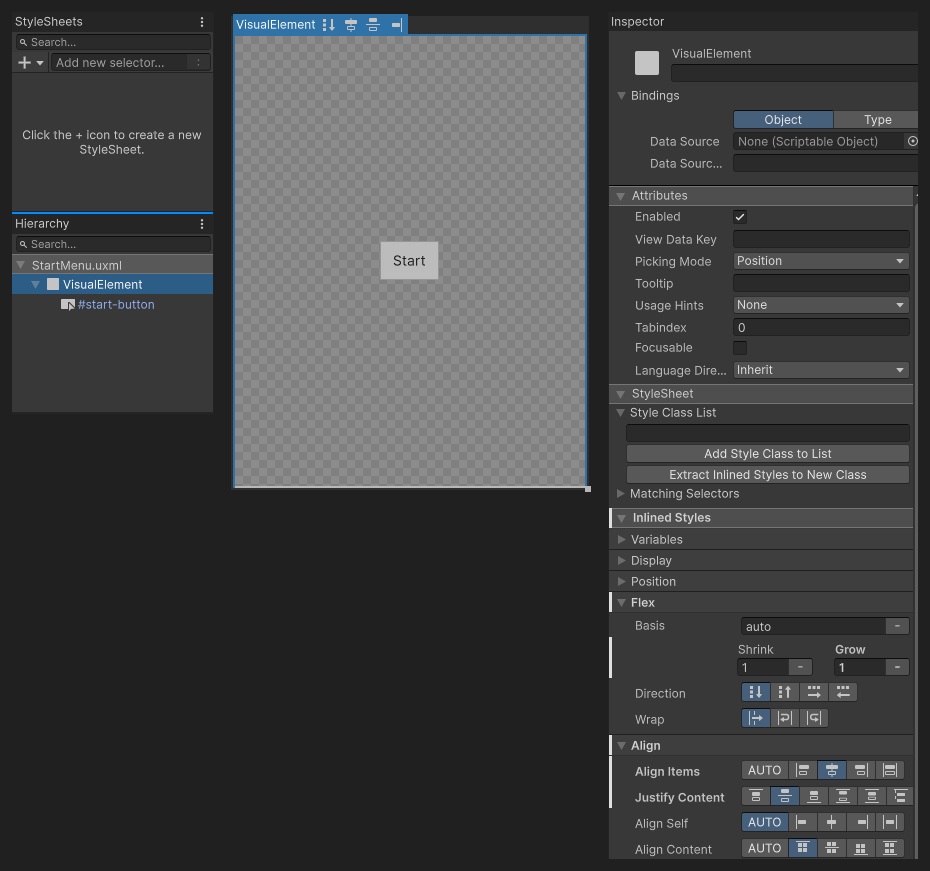Set flex Direction to column
The height and width of the screenshot is (871, 930).
coord(756,692)
